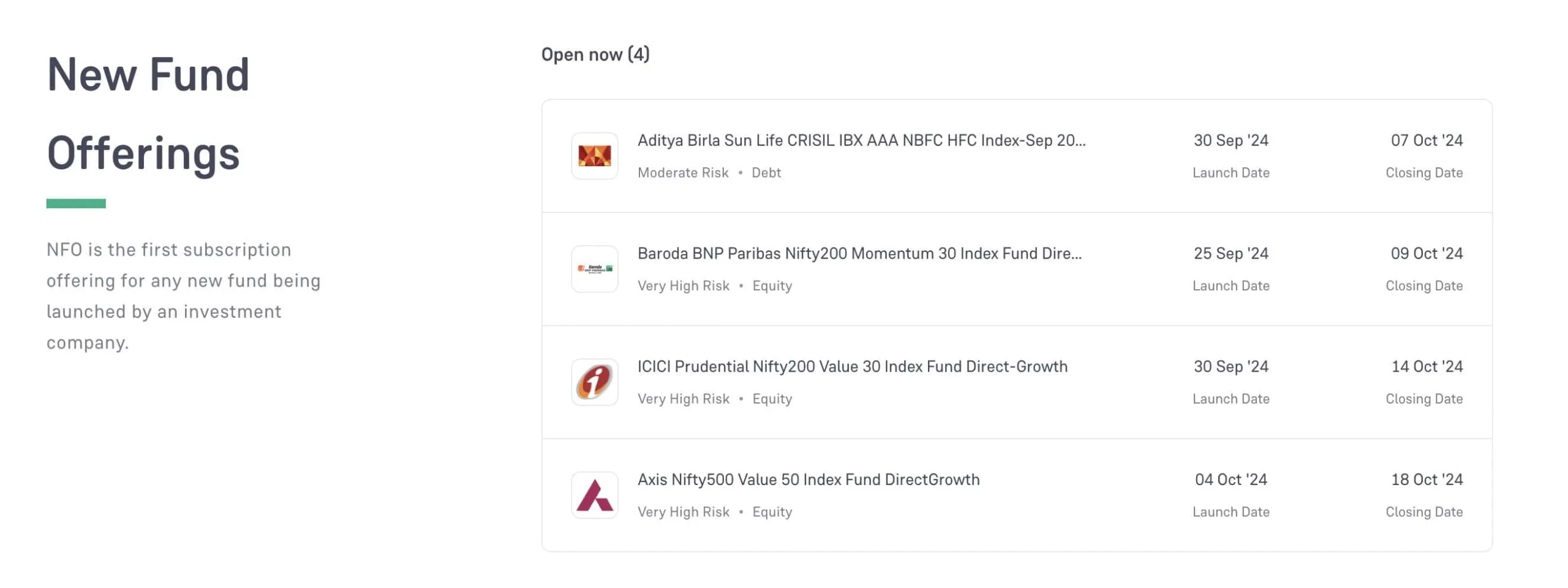Click the 18 Oct '24 closing date
Screen dimensions: 1568x588
pyautogui.click(x=1427, y=480)
